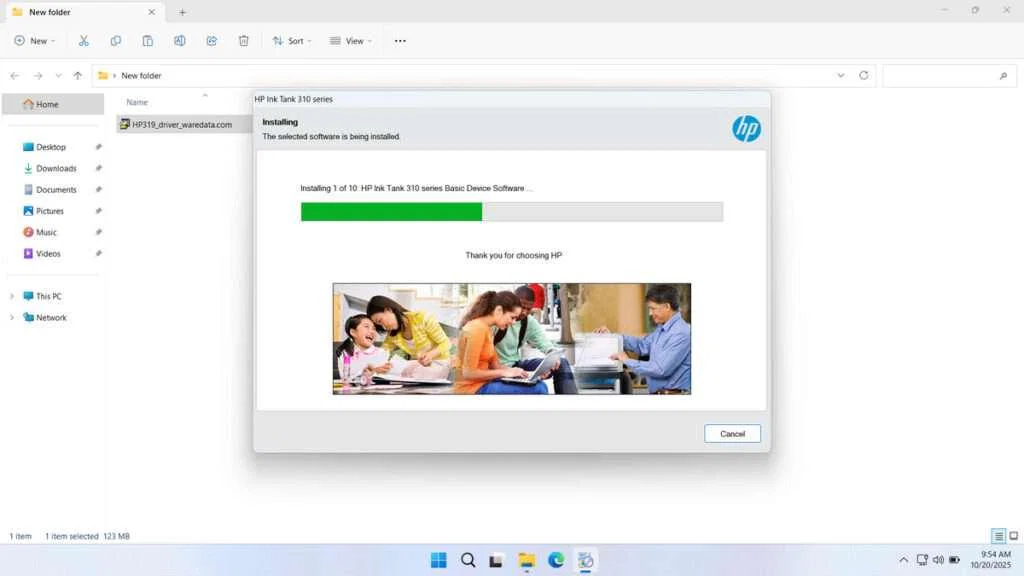Cancel the HP Ink Tank installation
Screen dimensions: 1024x576
(x=732, y=433)
